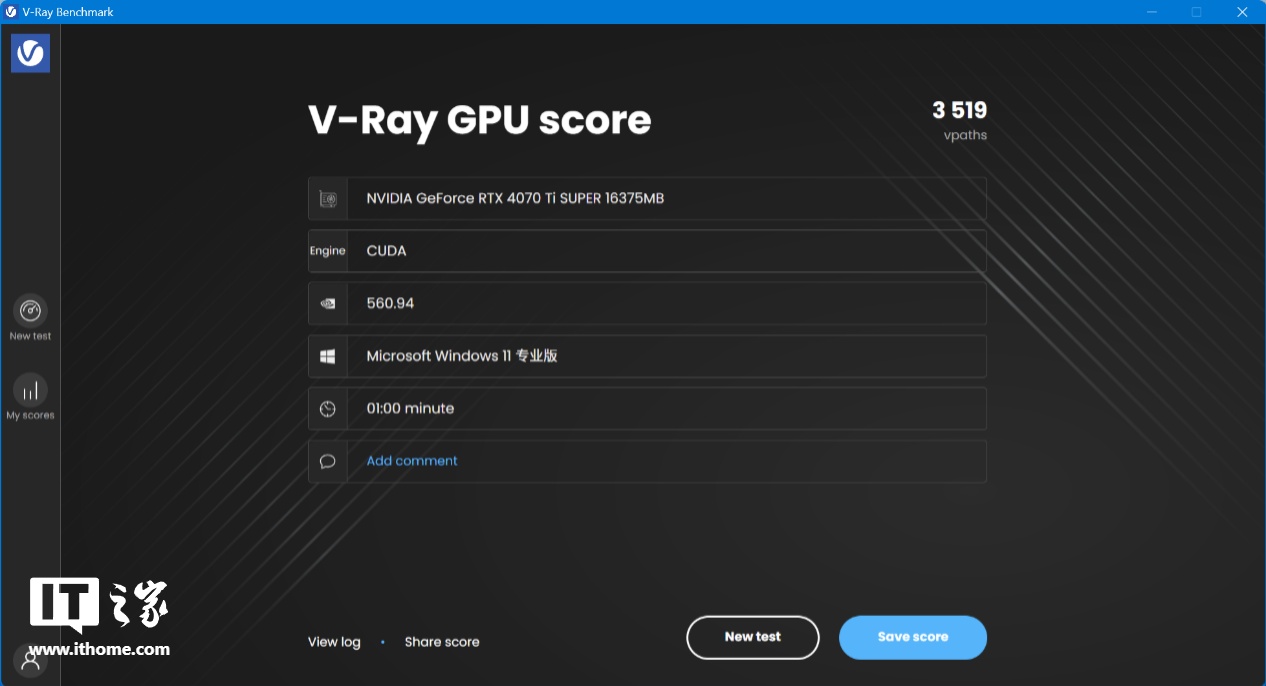Click the Windows logo OS icon
This screenshot has width=1266, height=686.
[328, 356]
